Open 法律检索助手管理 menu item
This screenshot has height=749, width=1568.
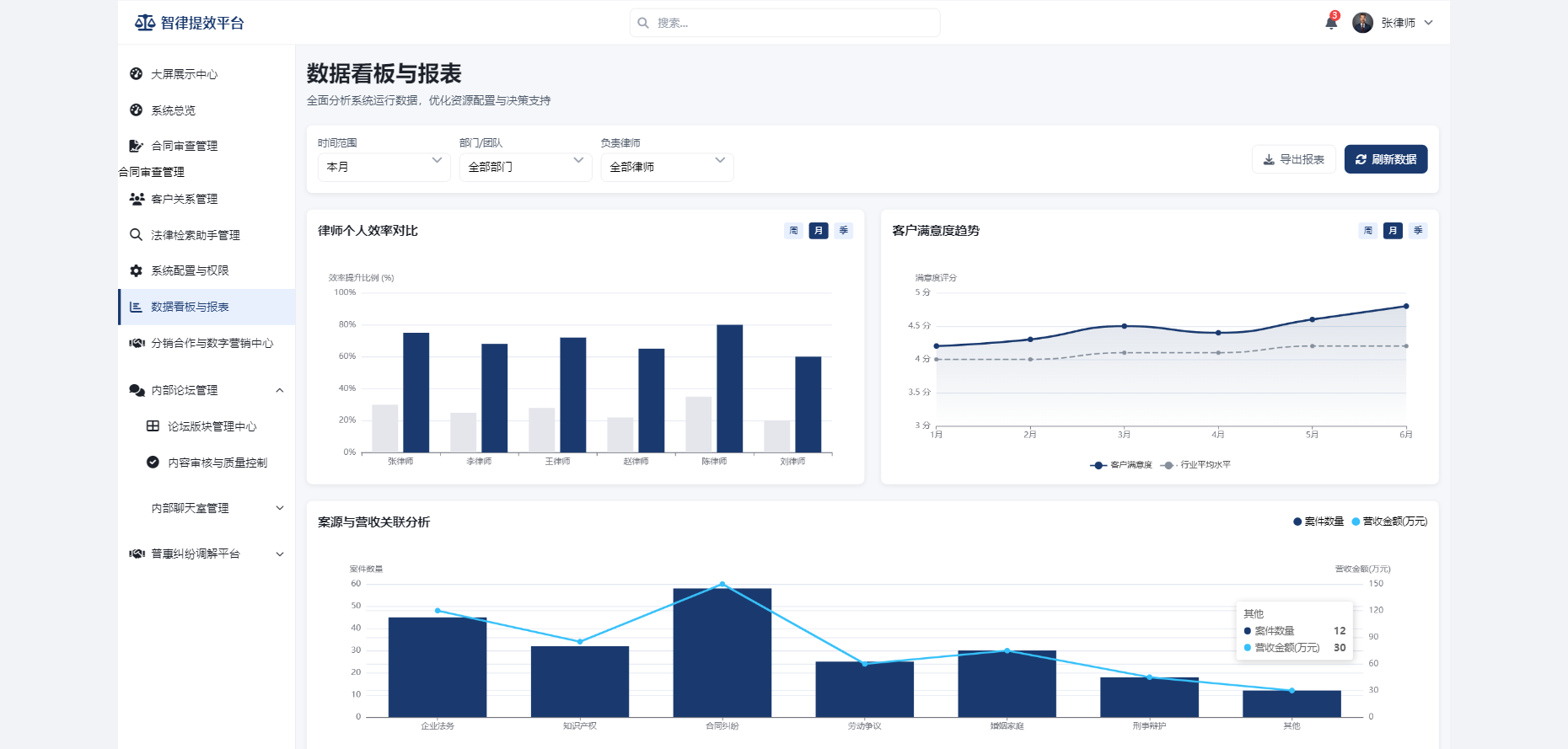pos(207,235)
